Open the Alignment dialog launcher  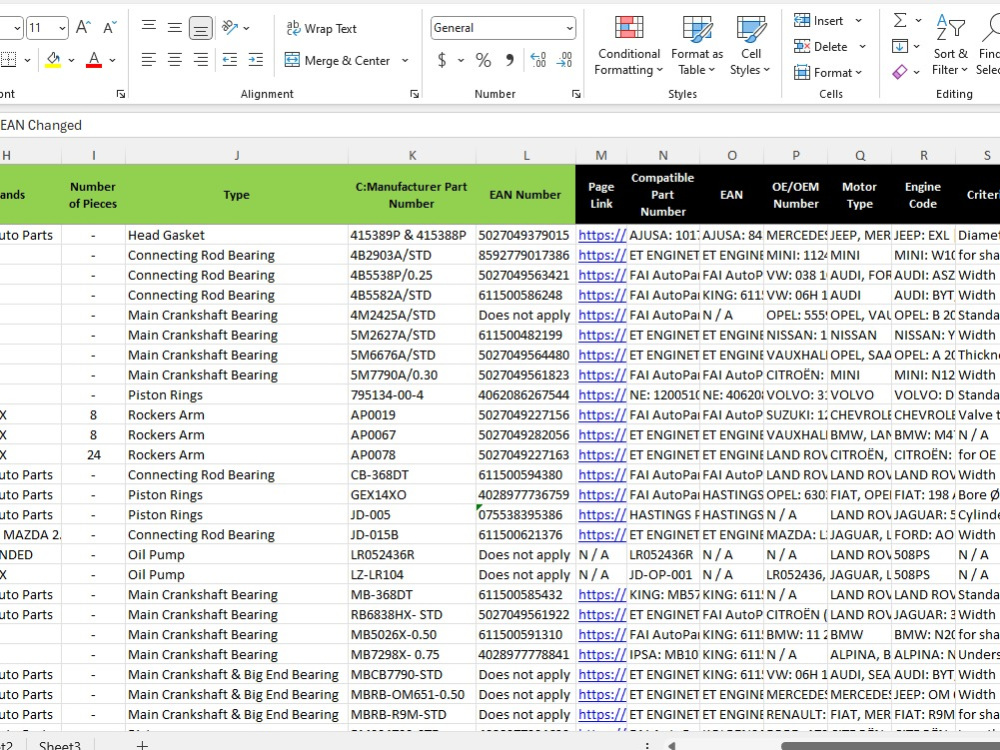[415, 94]
